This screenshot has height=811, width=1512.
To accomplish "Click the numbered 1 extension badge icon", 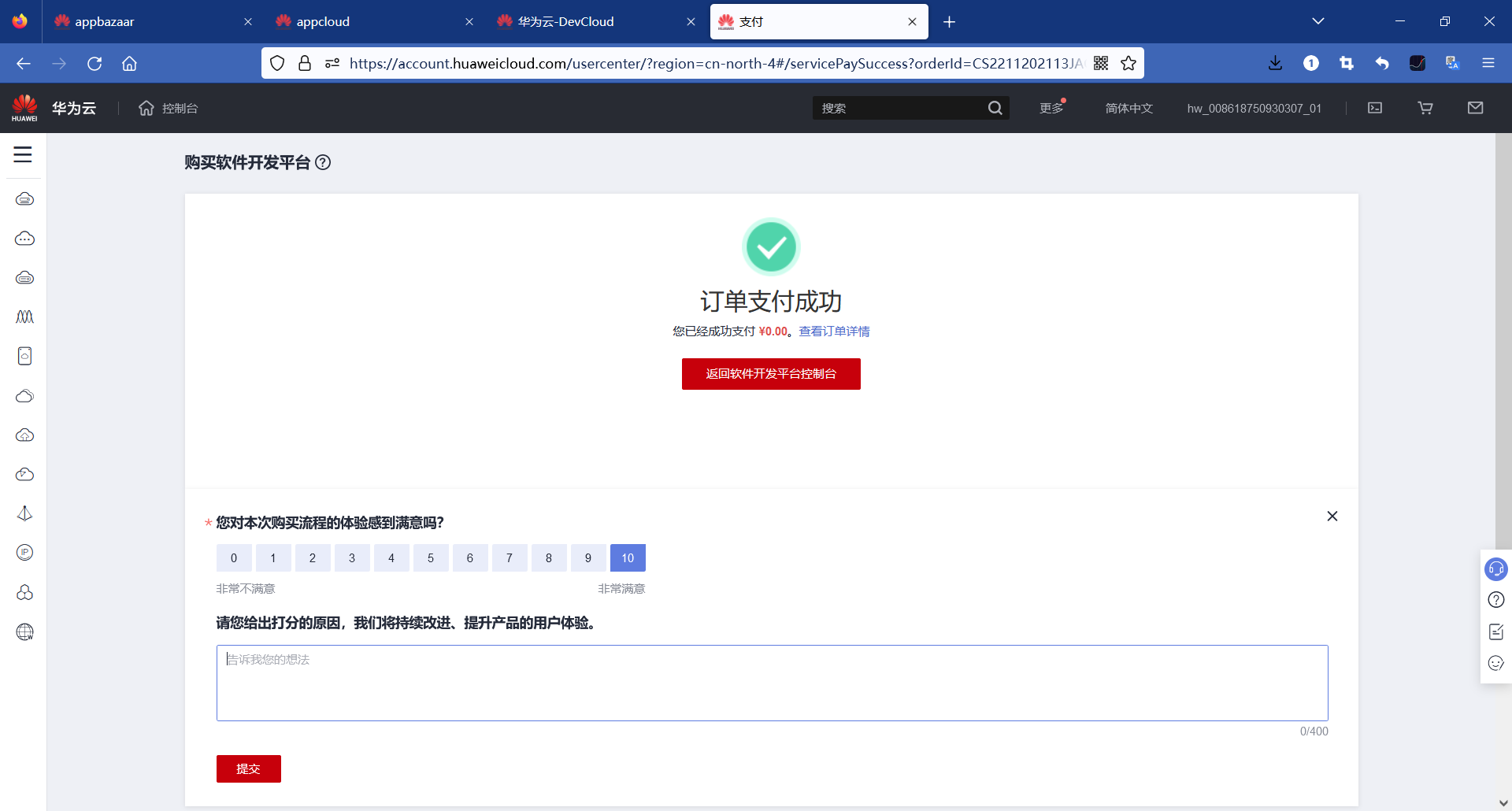I will (1311, 63).
